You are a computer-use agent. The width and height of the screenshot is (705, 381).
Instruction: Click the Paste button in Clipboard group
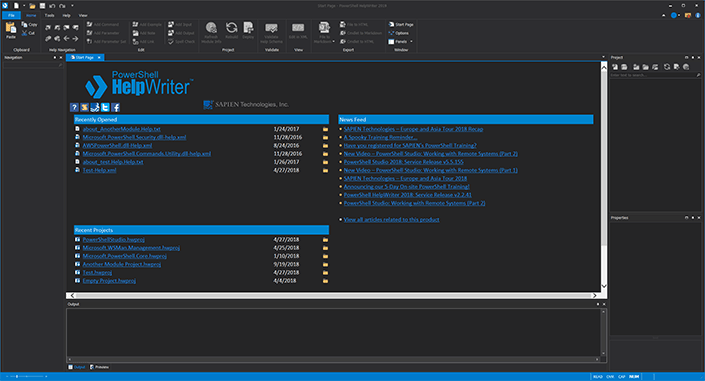(x=10, y=31)
